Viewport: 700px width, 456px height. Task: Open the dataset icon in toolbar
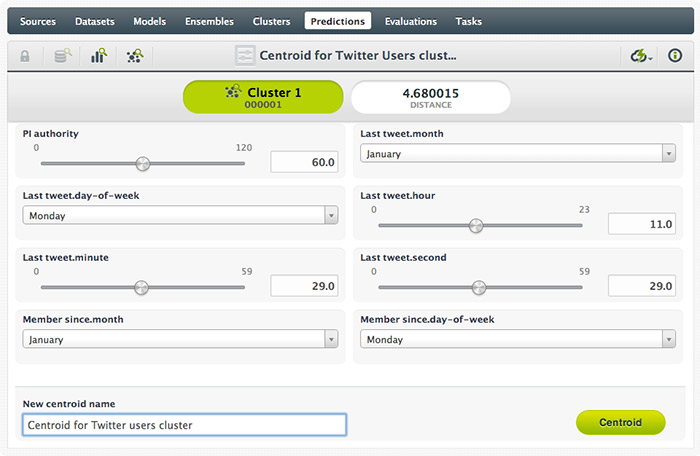63,56
